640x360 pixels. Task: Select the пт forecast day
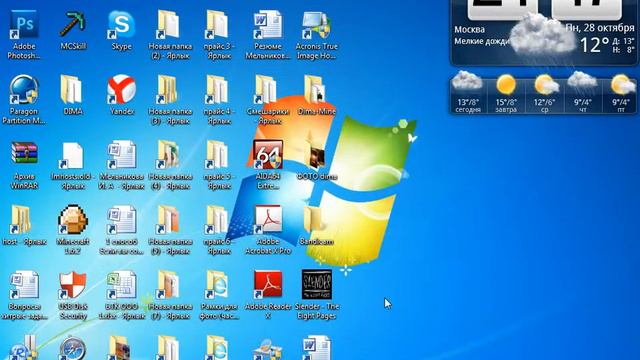click(621, 93)
